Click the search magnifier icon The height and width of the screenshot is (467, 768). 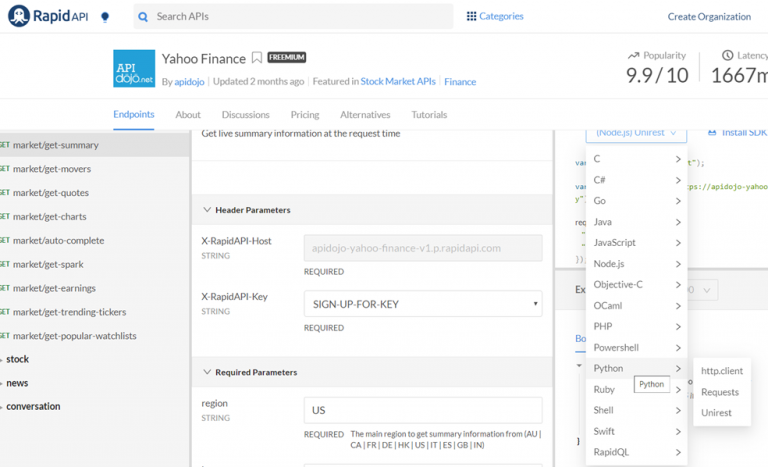click(x=143, y=17)
